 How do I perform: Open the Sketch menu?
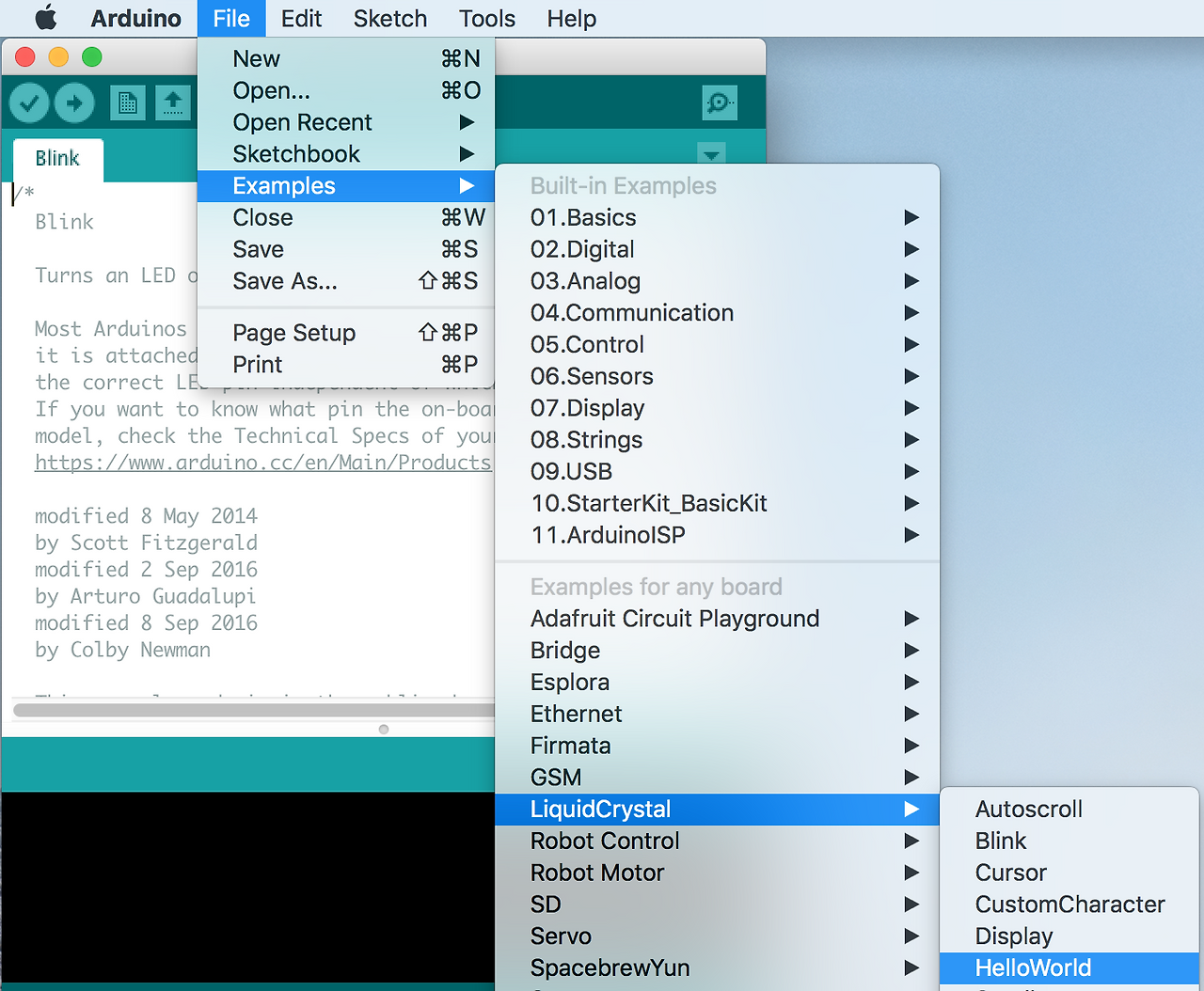[x=389, y=18]
